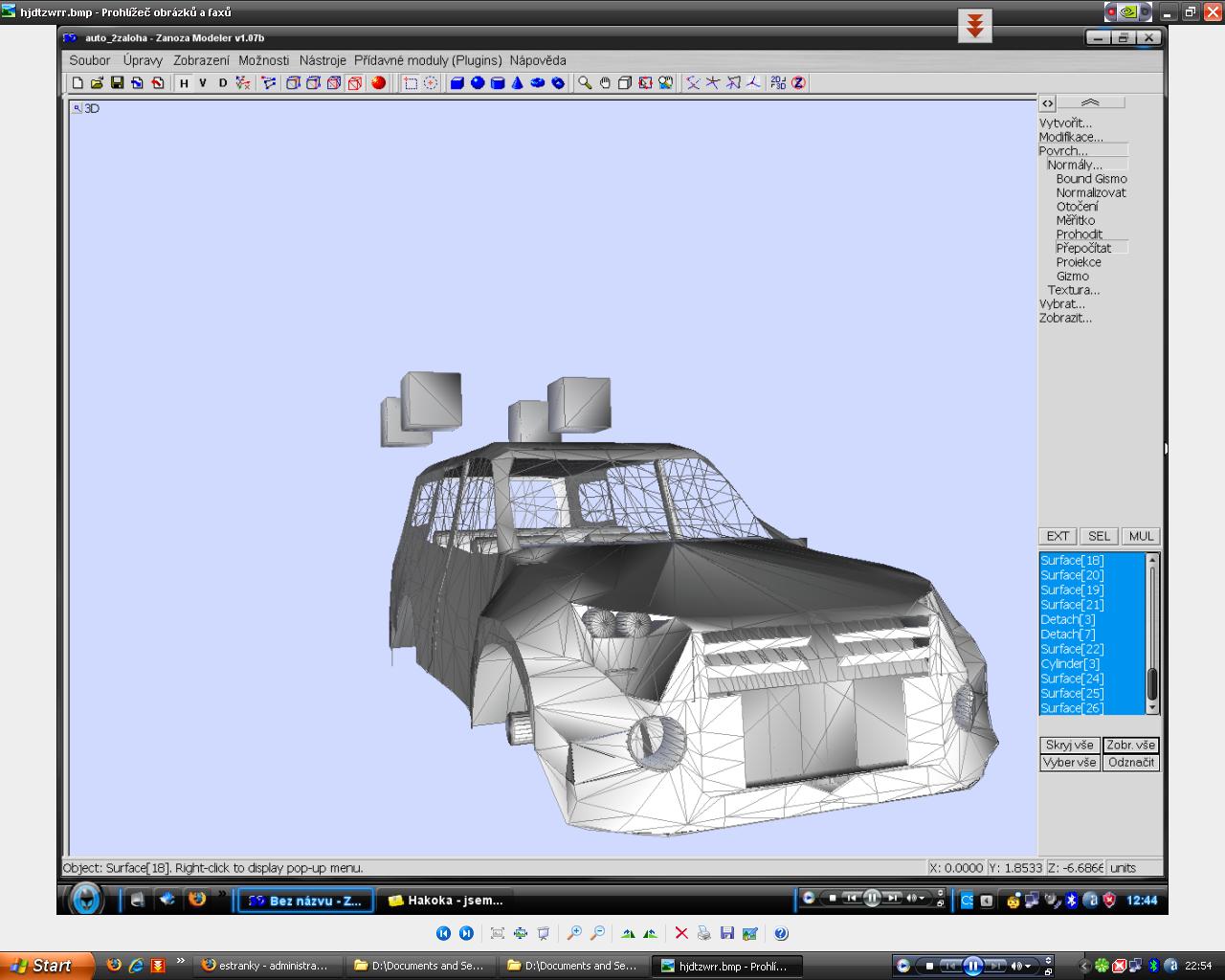Select the dashed rectangle selection tool
This screenshot has height=980, width=1225.
coord(411,83)
